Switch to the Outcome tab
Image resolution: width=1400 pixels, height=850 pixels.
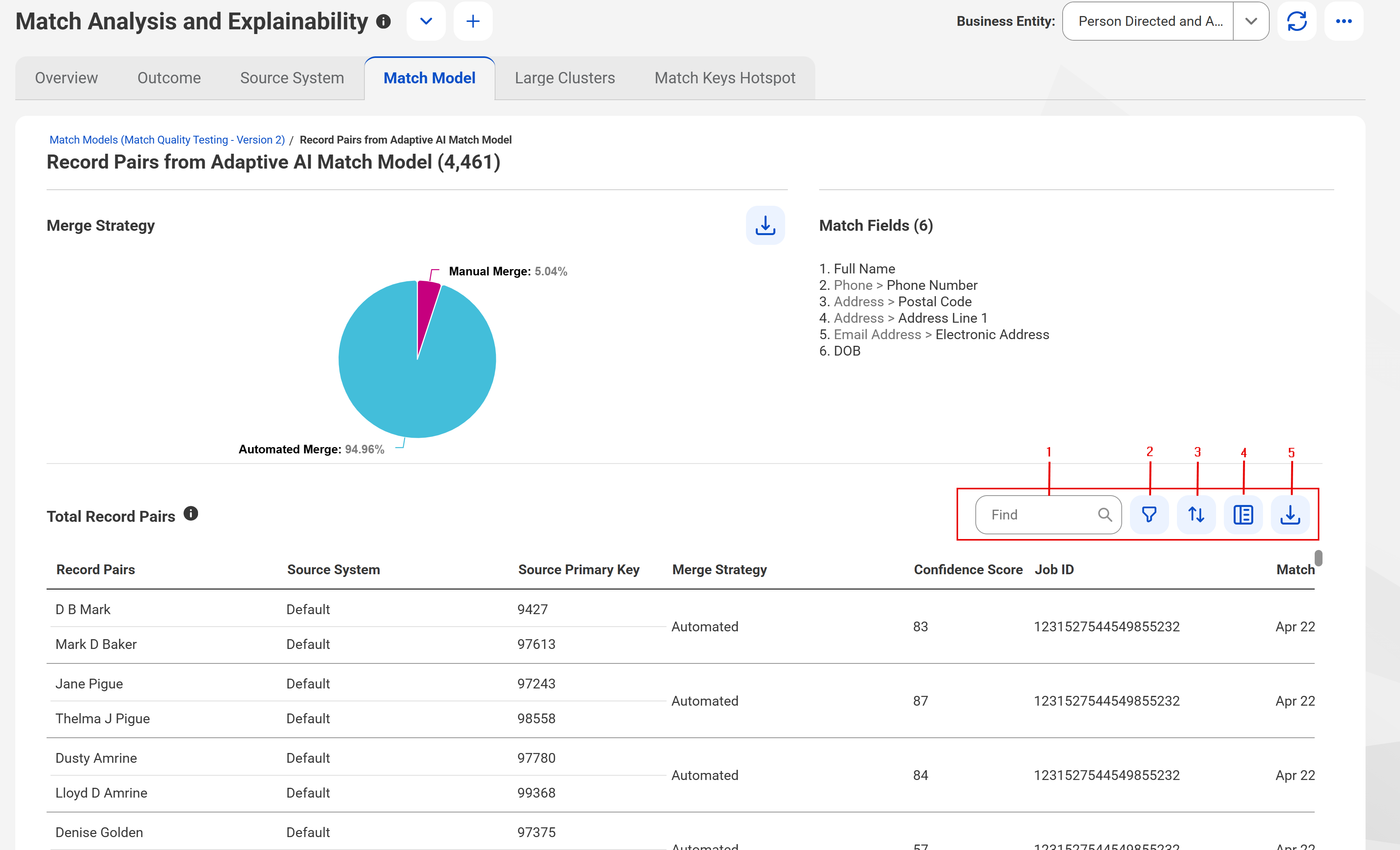169,78
